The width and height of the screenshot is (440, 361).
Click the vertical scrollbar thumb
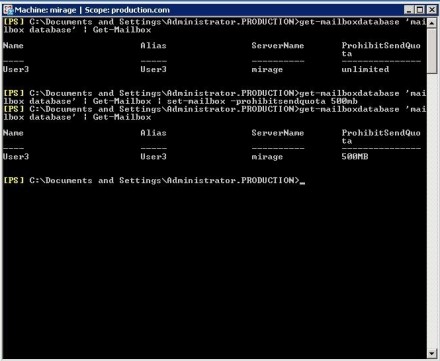[432, 50]
